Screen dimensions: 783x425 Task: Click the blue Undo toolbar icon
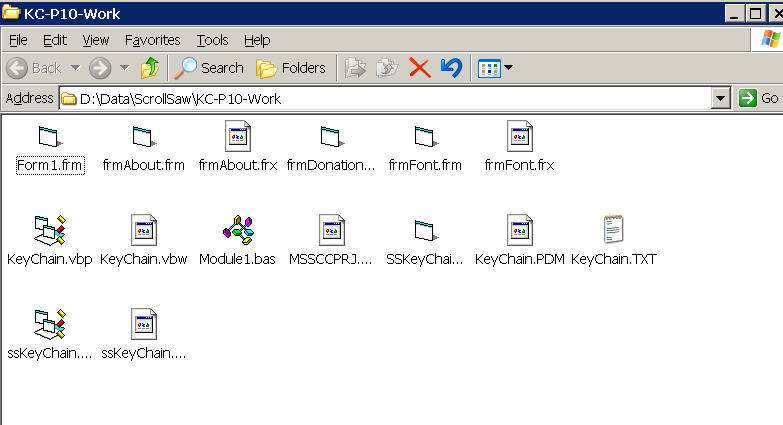click(451, 68)
